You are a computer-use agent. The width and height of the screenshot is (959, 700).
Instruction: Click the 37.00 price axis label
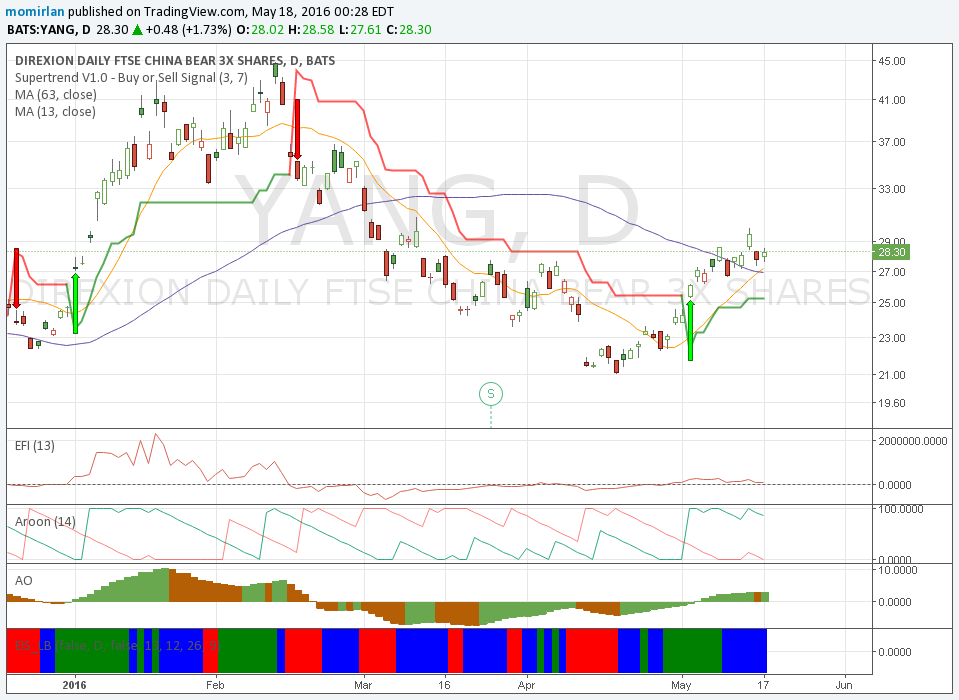[892, 142]
